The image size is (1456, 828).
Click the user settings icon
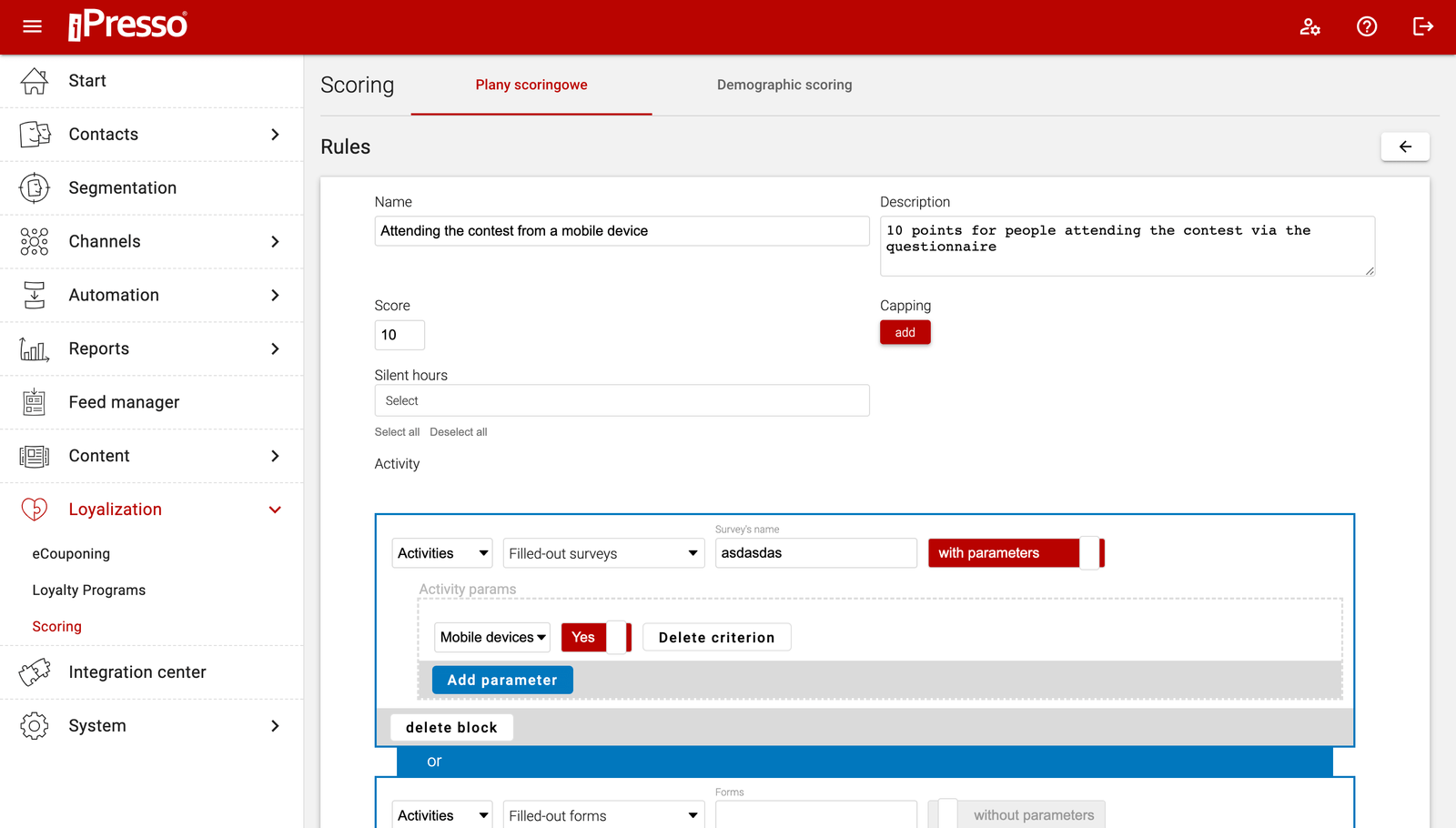1309,26
